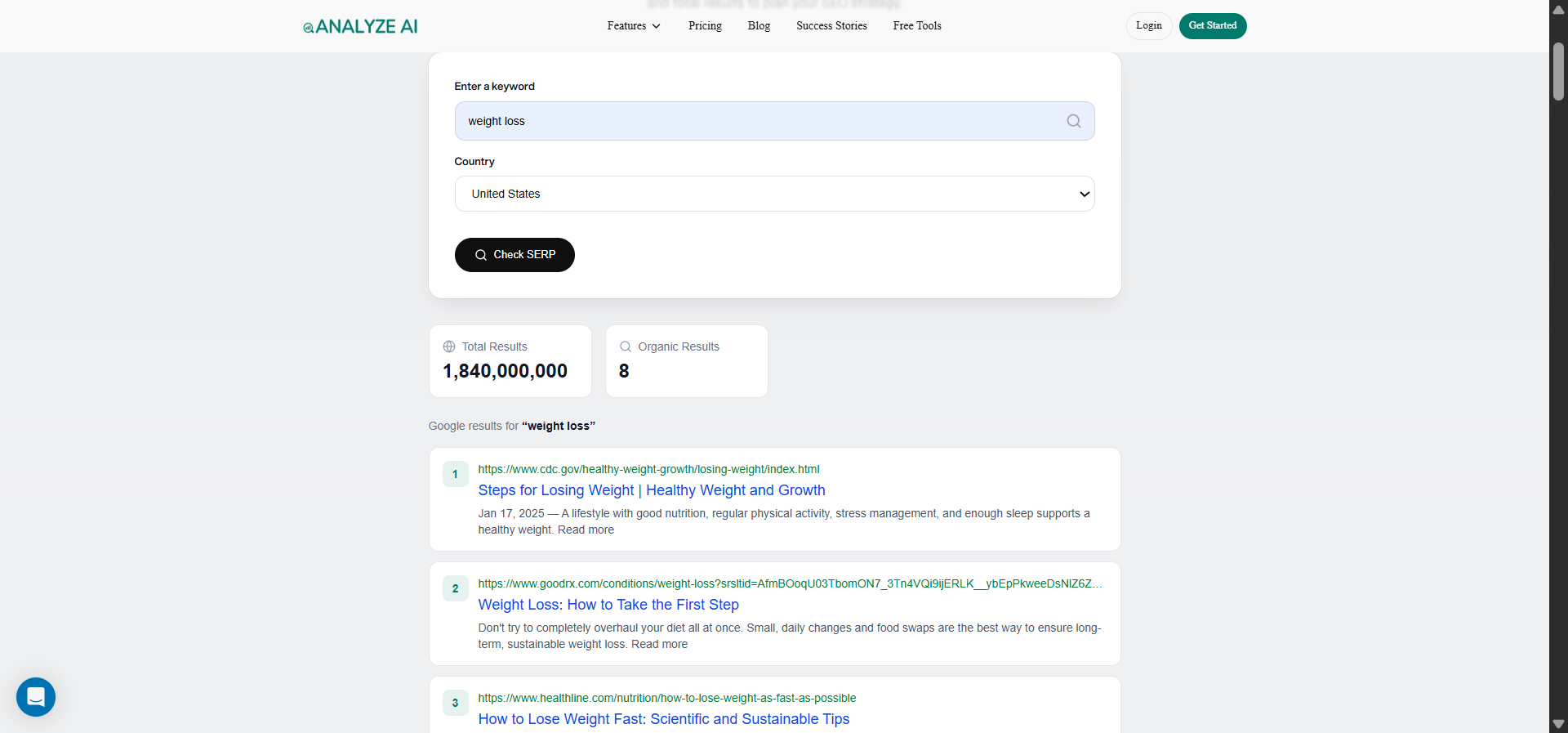Click the magnifier icon beside Organic Results

click(x=626, y=346)
